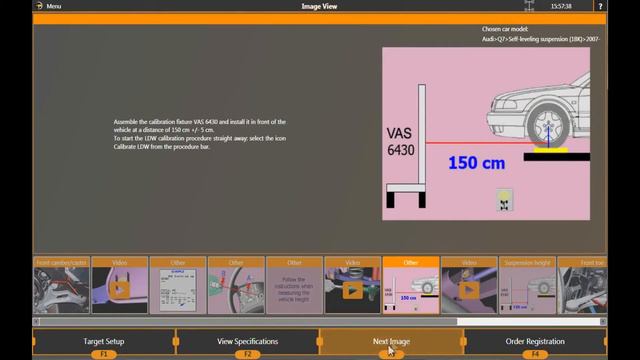Click the Chosen car model Audi Q7 text
640x360 pixels.
(541, 34)
